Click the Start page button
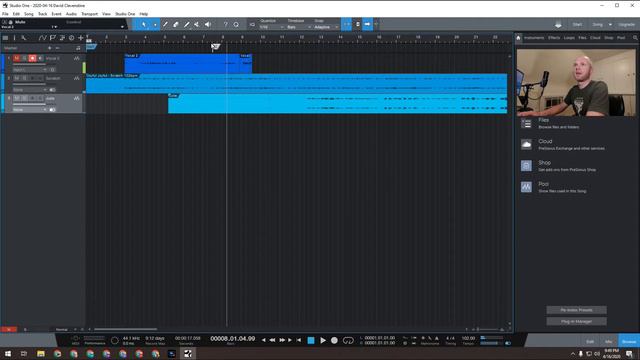640x360 pixels. [577, 24]
